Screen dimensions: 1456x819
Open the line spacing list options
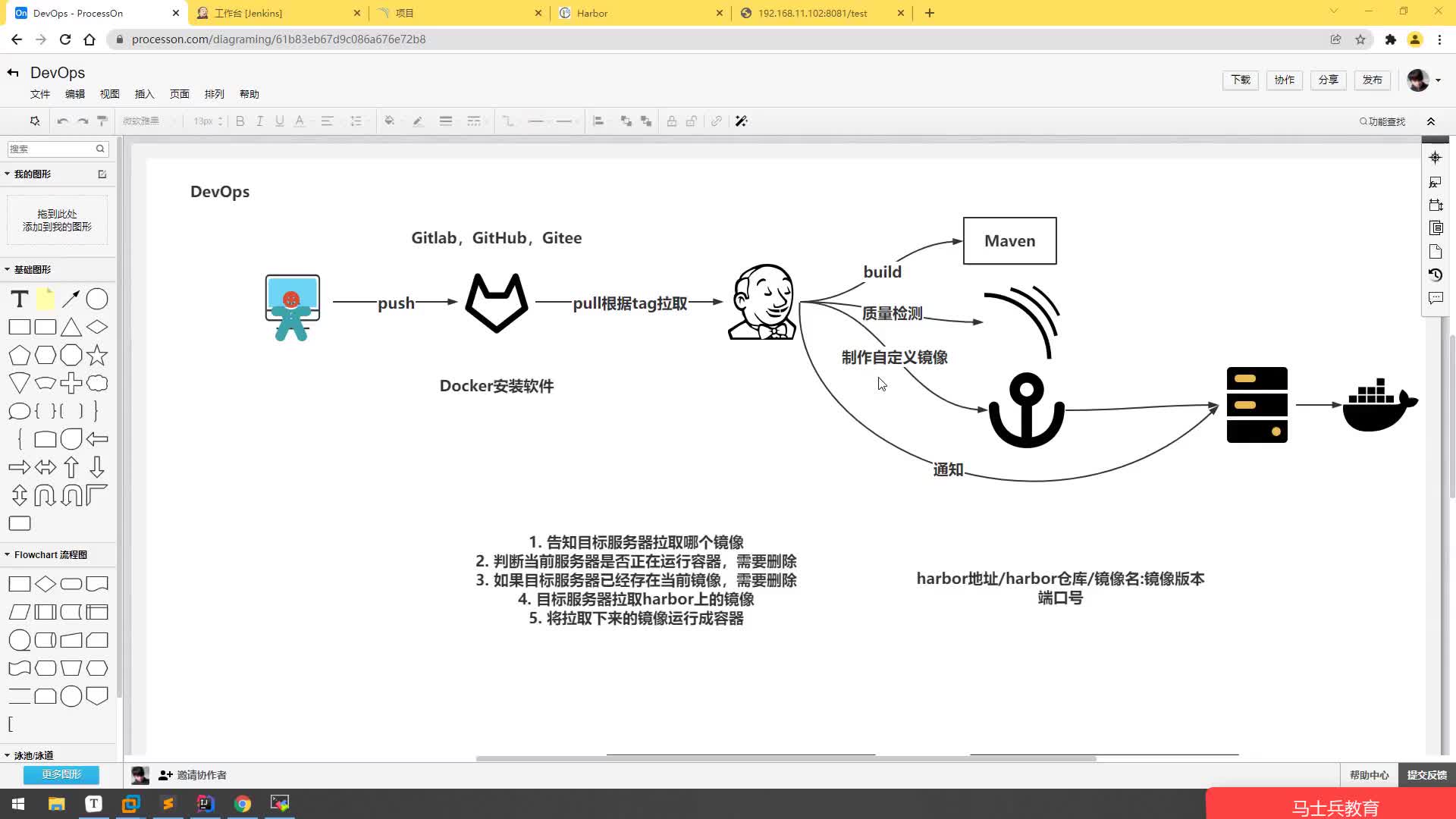pos(356,121)
